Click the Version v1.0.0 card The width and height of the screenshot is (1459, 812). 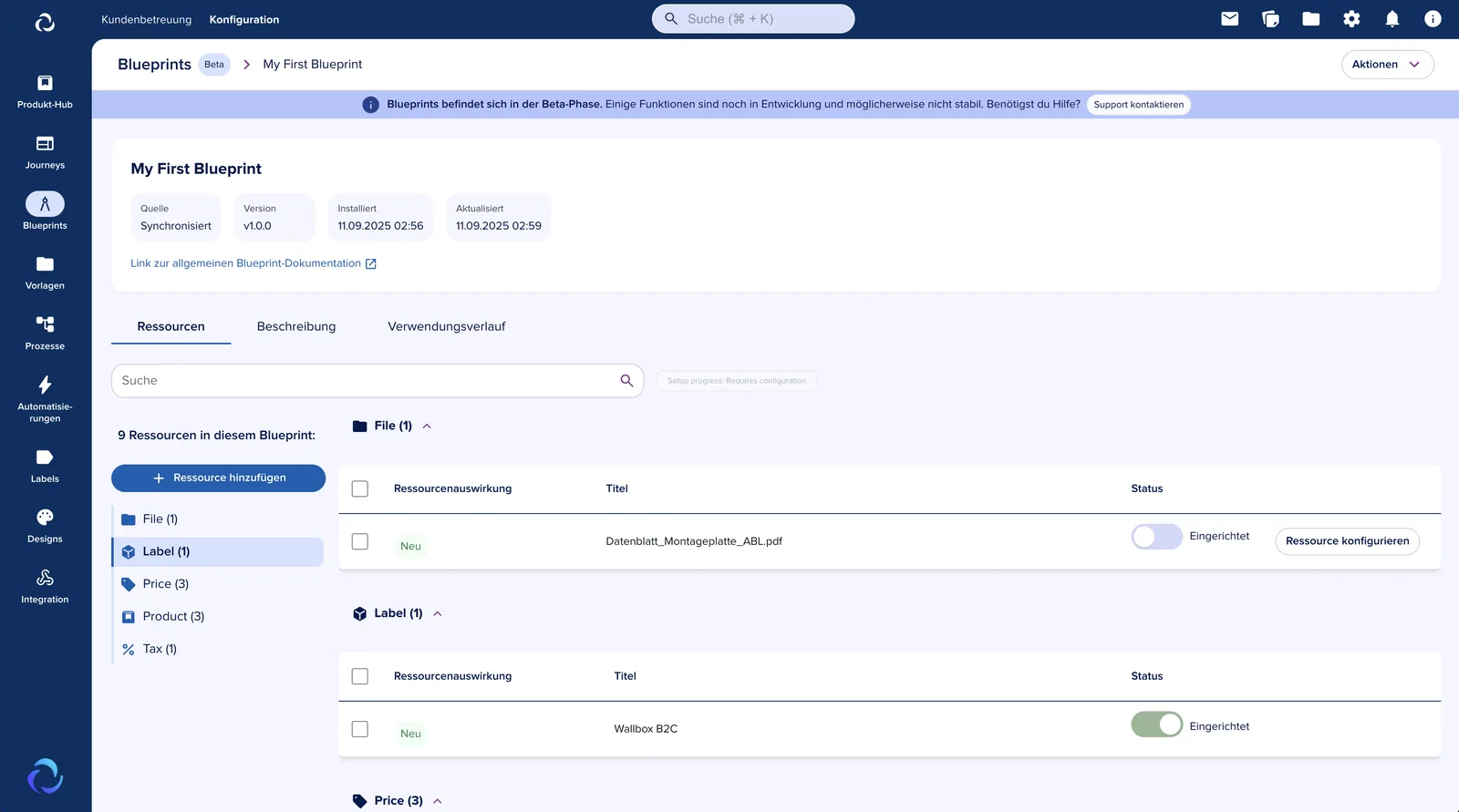click(274, 218)
